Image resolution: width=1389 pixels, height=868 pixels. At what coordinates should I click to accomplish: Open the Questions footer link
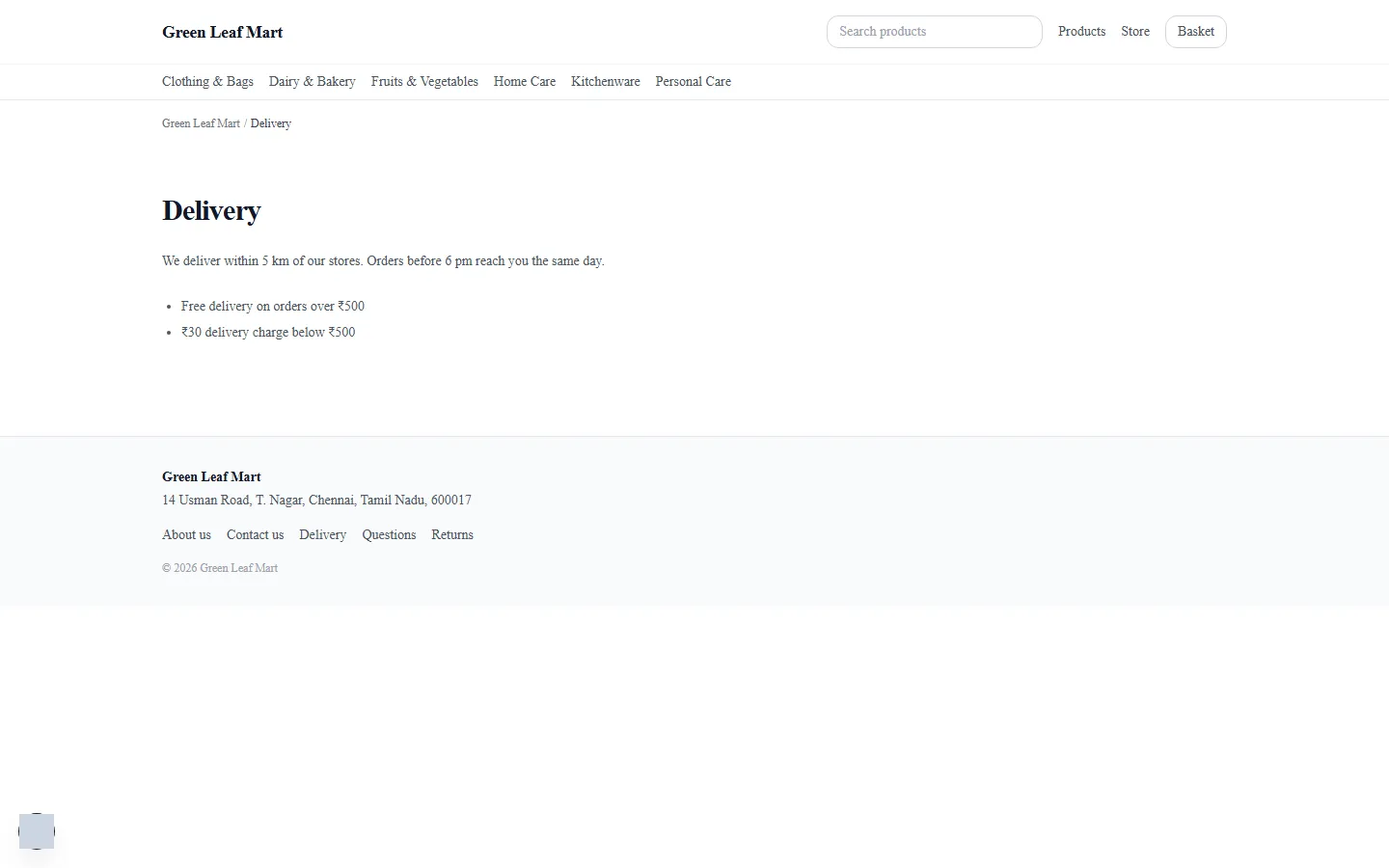point(389,535)
